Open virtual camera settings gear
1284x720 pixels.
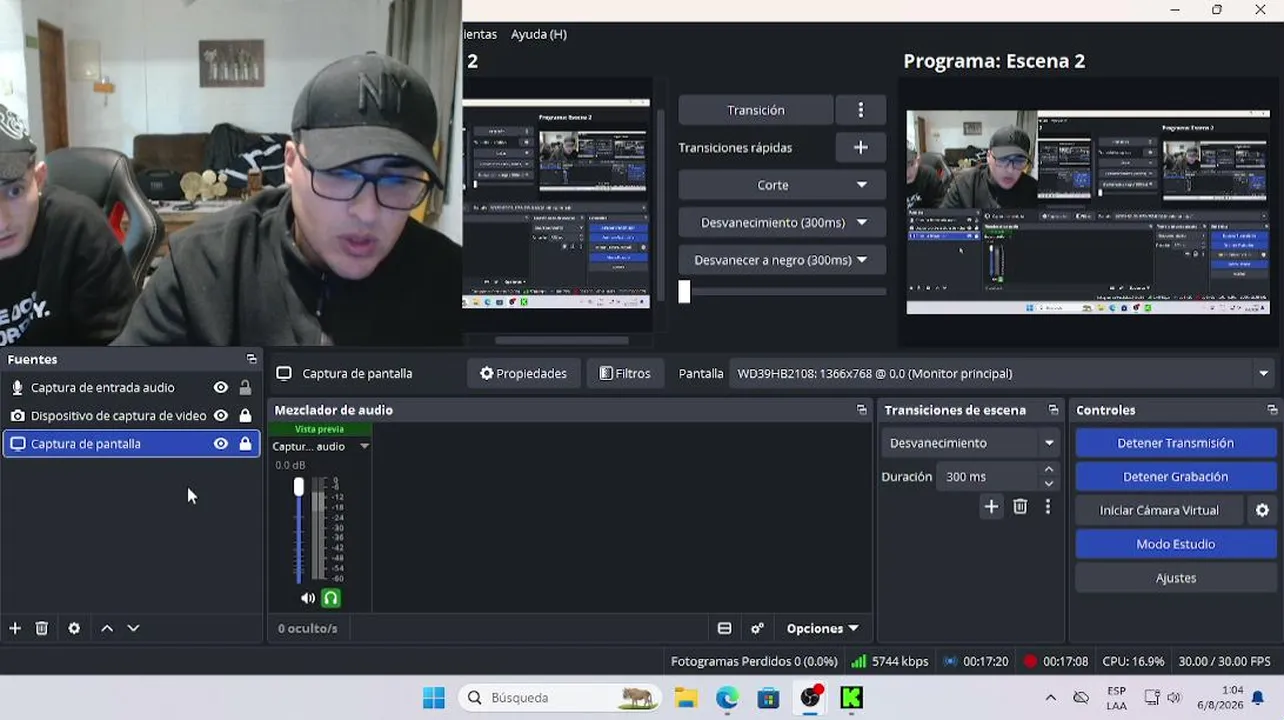(x=1262, y=510)
